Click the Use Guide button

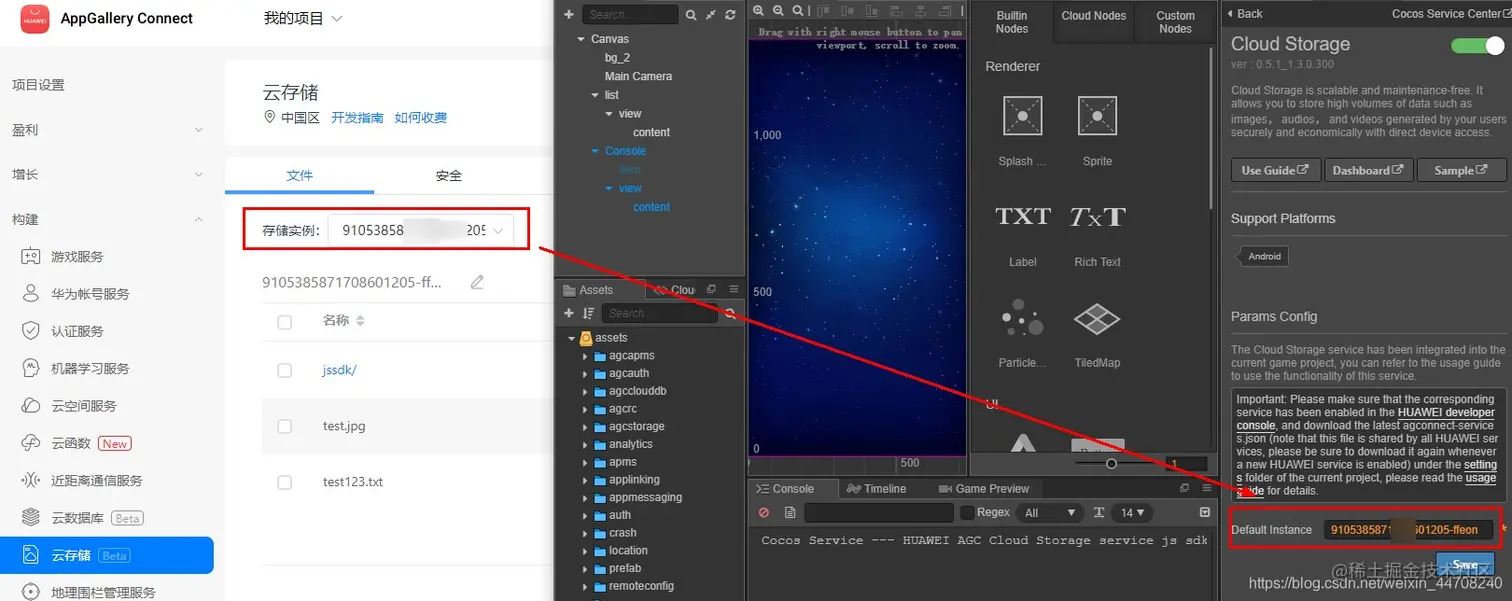1275,170
